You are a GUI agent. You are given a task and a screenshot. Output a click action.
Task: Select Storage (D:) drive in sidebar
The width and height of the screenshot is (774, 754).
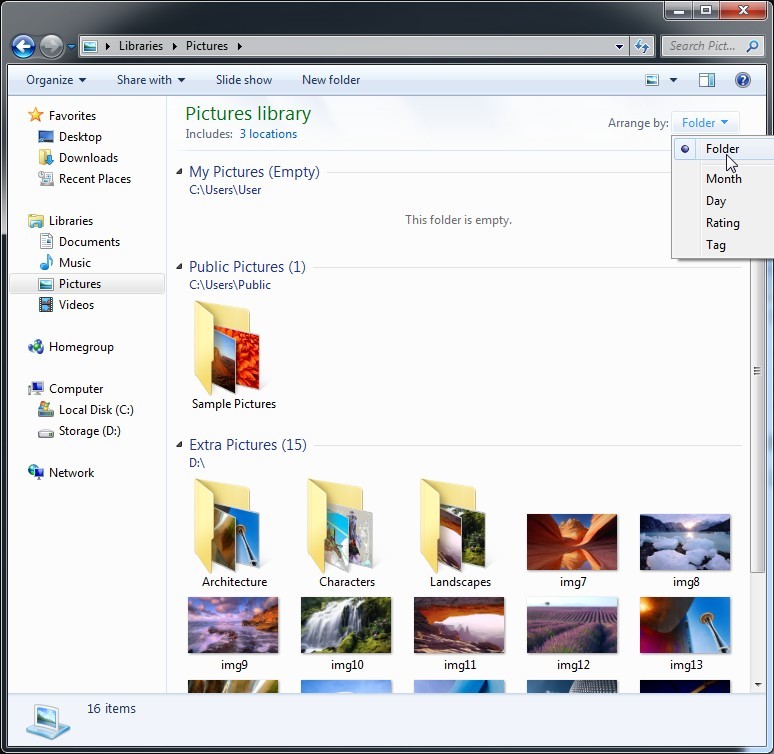pyautogui.click(x=89, y=431)
